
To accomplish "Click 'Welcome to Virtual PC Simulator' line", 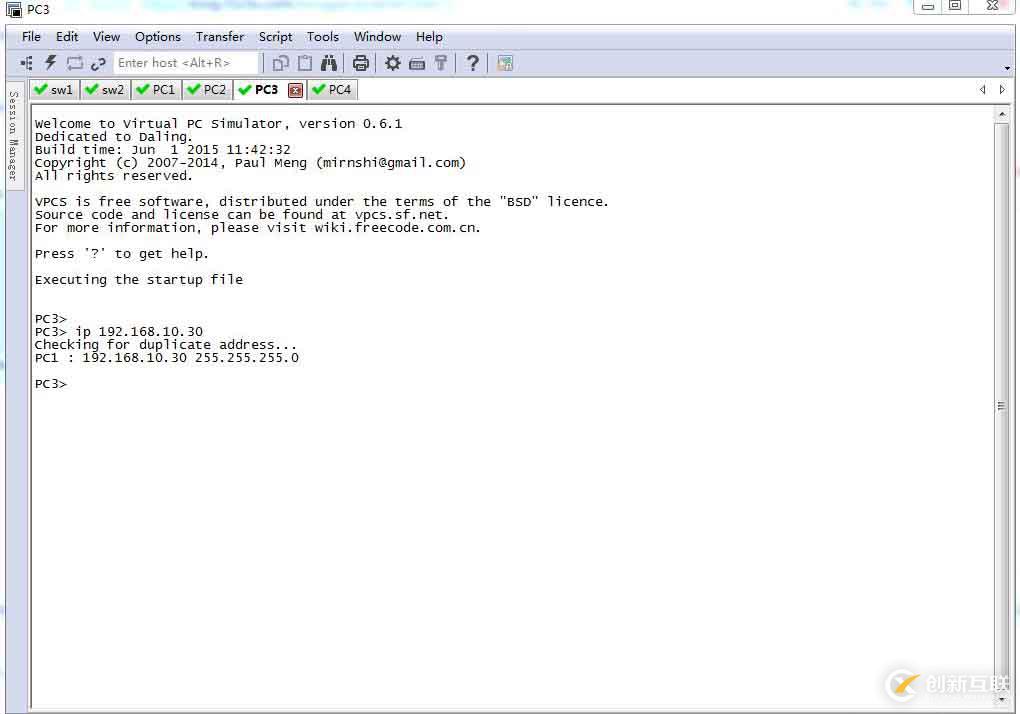I will click(219, 124).
